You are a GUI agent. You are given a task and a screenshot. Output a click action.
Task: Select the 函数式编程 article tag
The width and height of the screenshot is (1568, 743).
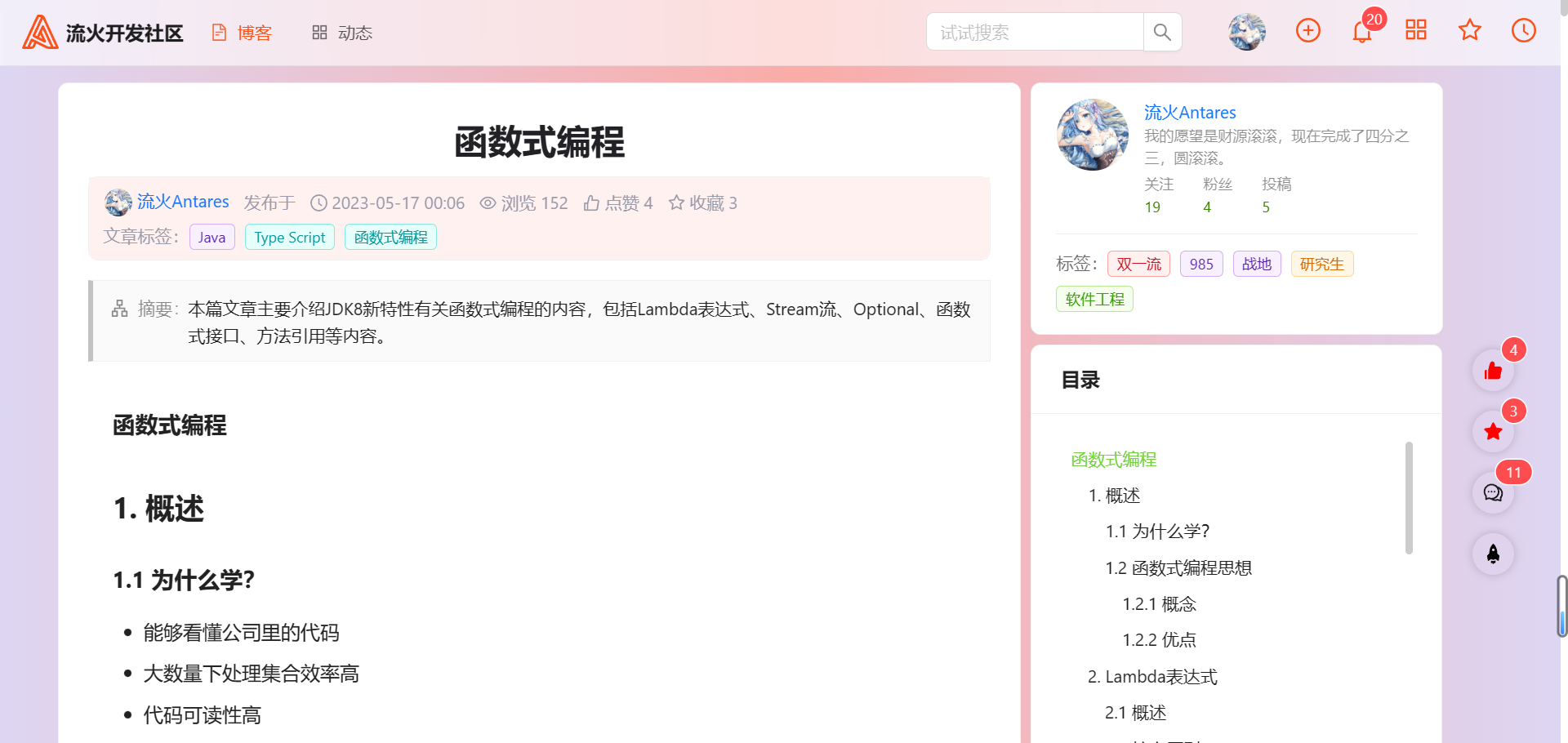pyautogui.click(x=391, y=237)
